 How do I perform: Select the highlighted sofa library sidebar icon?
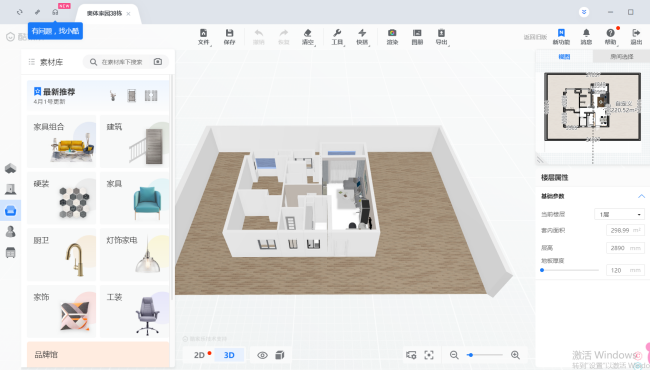[10, 210]
